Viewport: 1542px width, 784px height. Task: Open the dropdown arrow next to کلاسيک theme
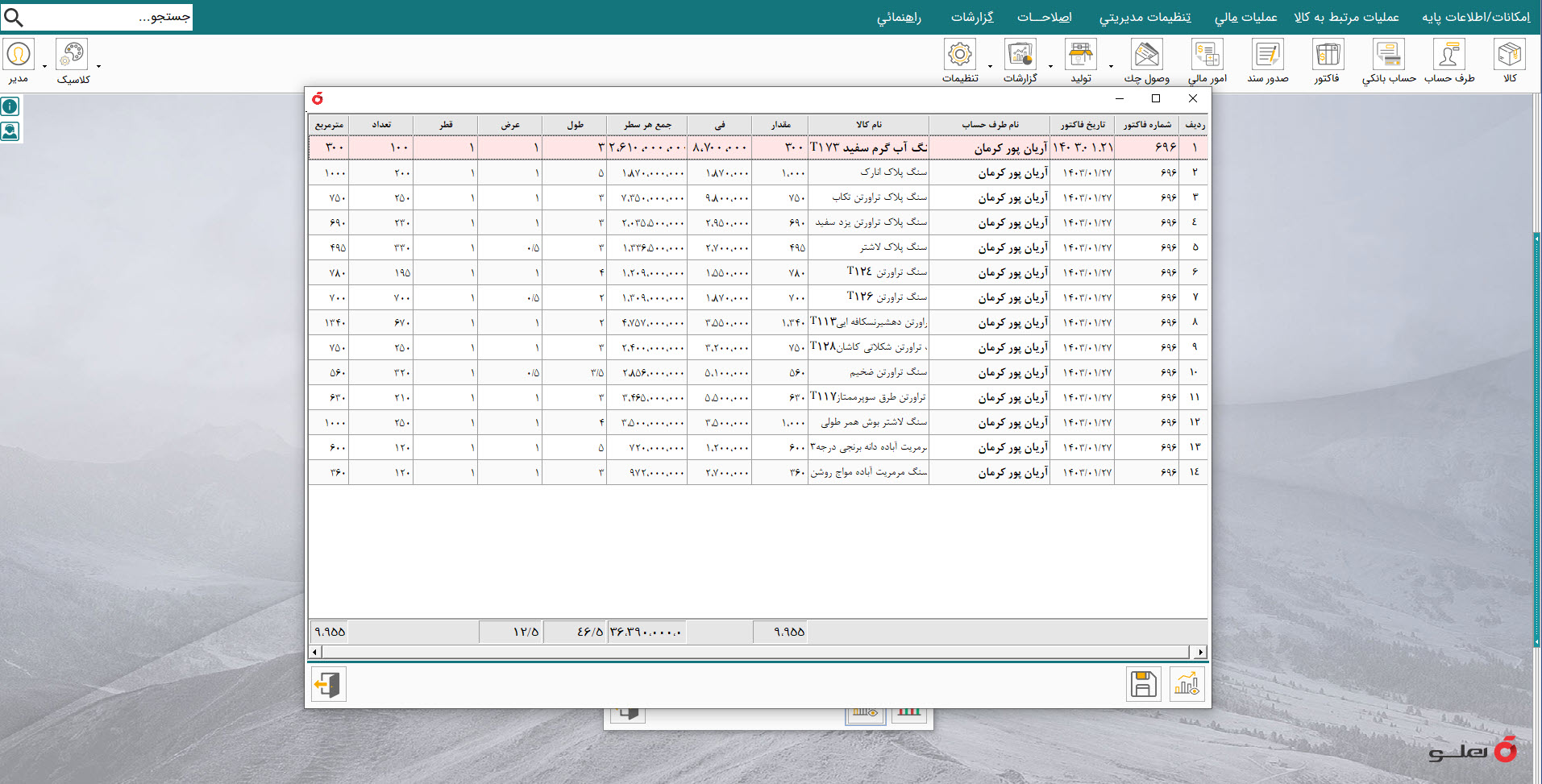[x=98, y=66]
